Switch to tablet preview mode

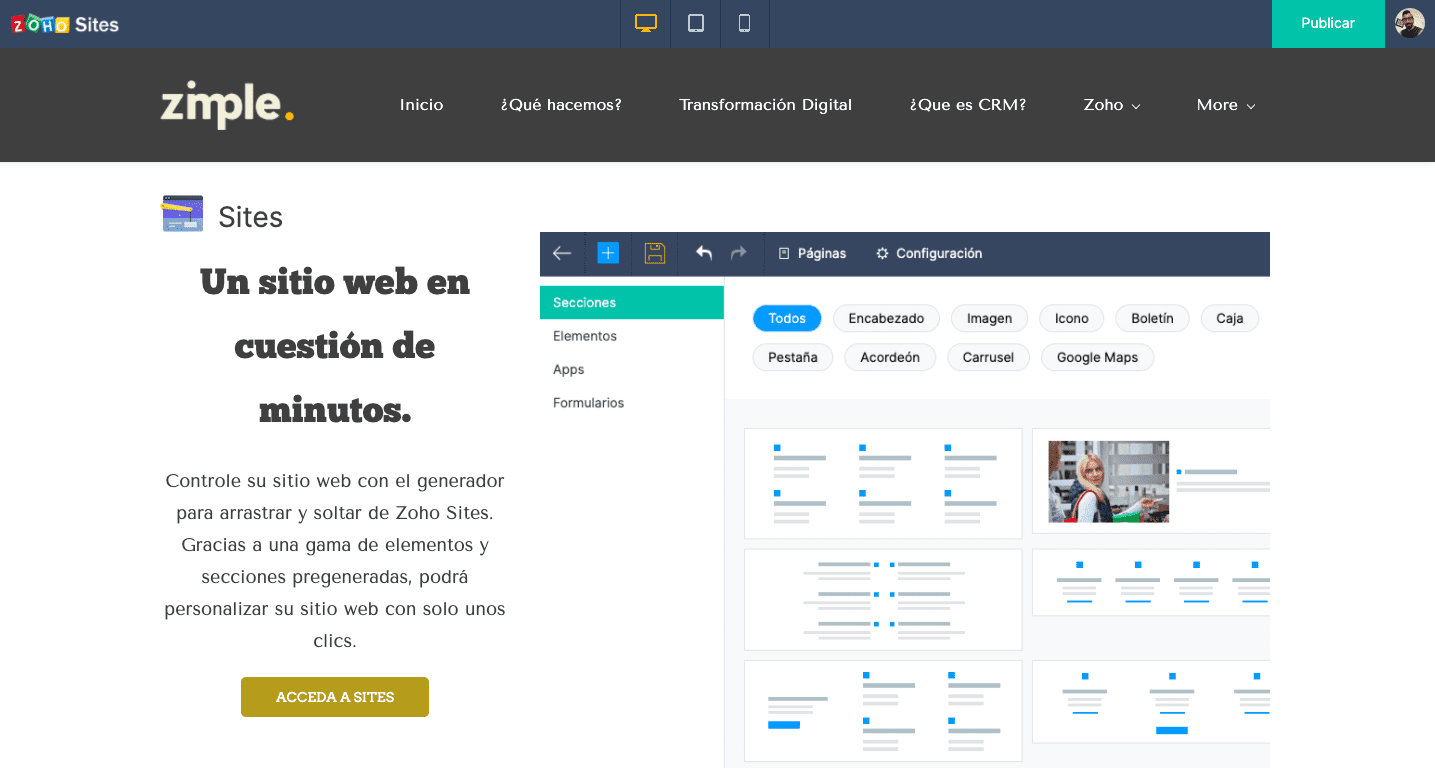[x=696, y=24]
